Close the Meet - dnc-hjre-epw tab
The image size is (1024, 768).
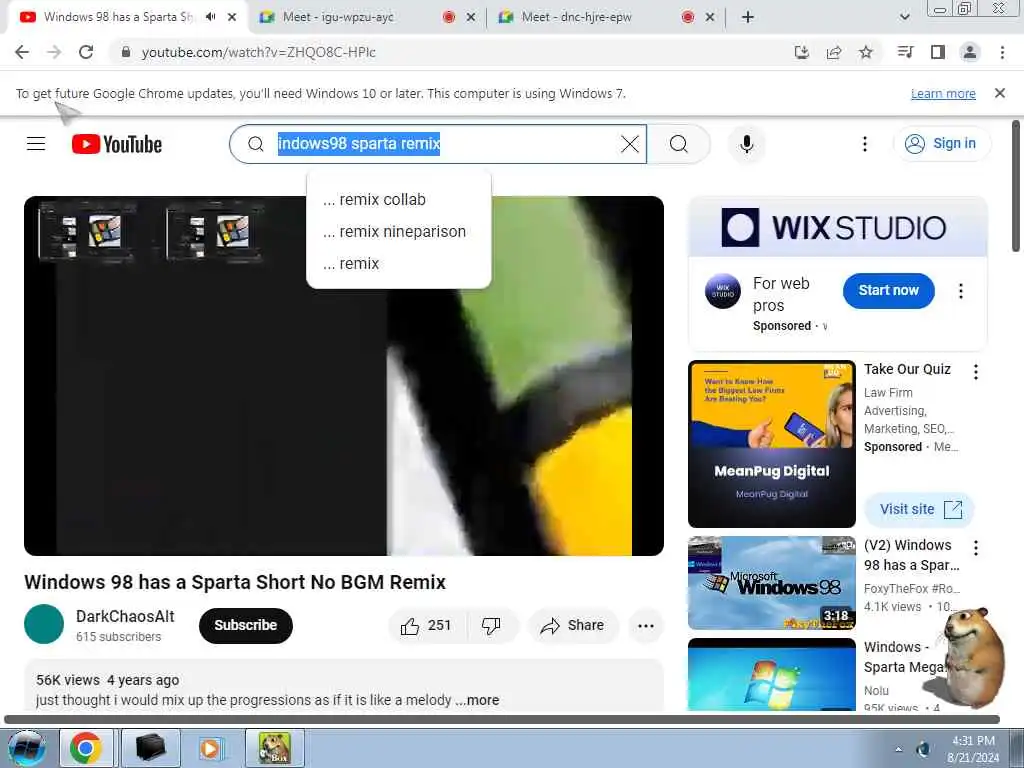click(710, 18)
